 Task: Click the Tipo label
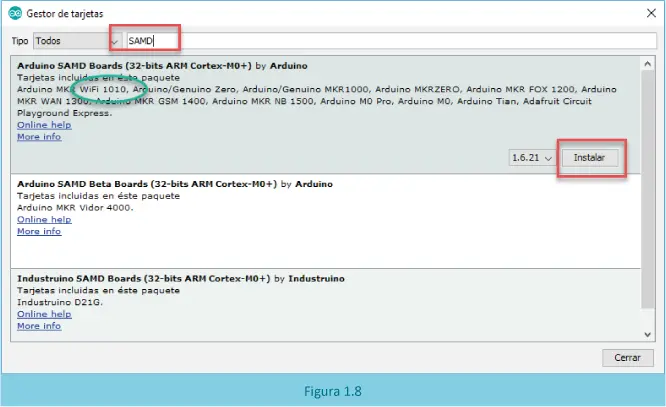20,41
